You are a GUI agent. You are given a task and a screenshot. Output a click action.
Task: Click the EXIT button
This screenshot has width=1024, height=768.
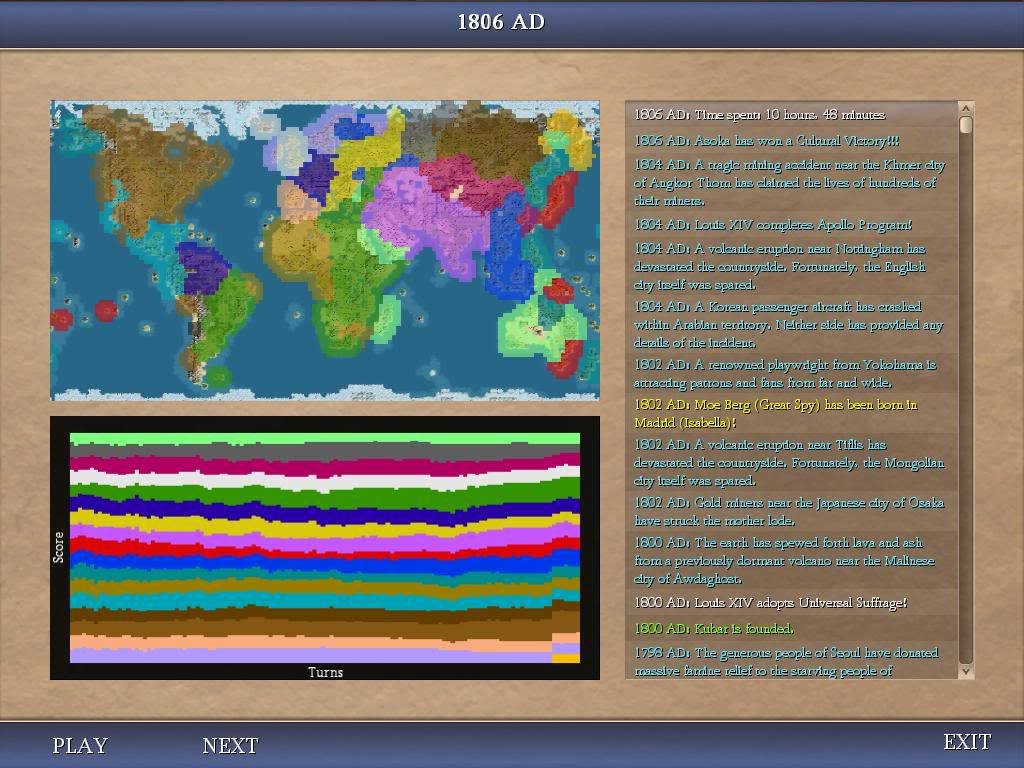pos(967,742)
